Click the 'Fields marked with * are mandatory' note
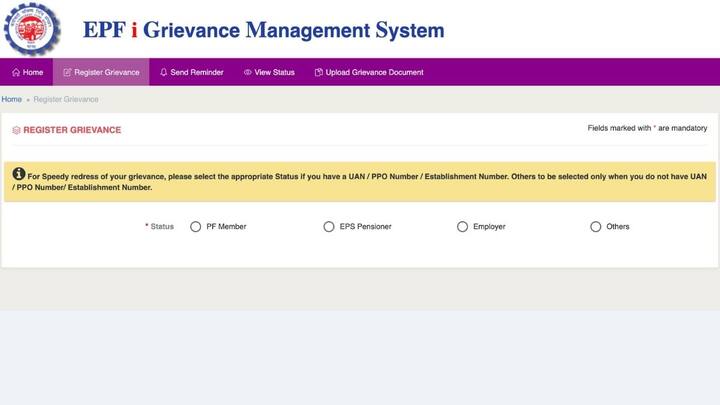Screen dimensions: 720x405 click(647, 128)
